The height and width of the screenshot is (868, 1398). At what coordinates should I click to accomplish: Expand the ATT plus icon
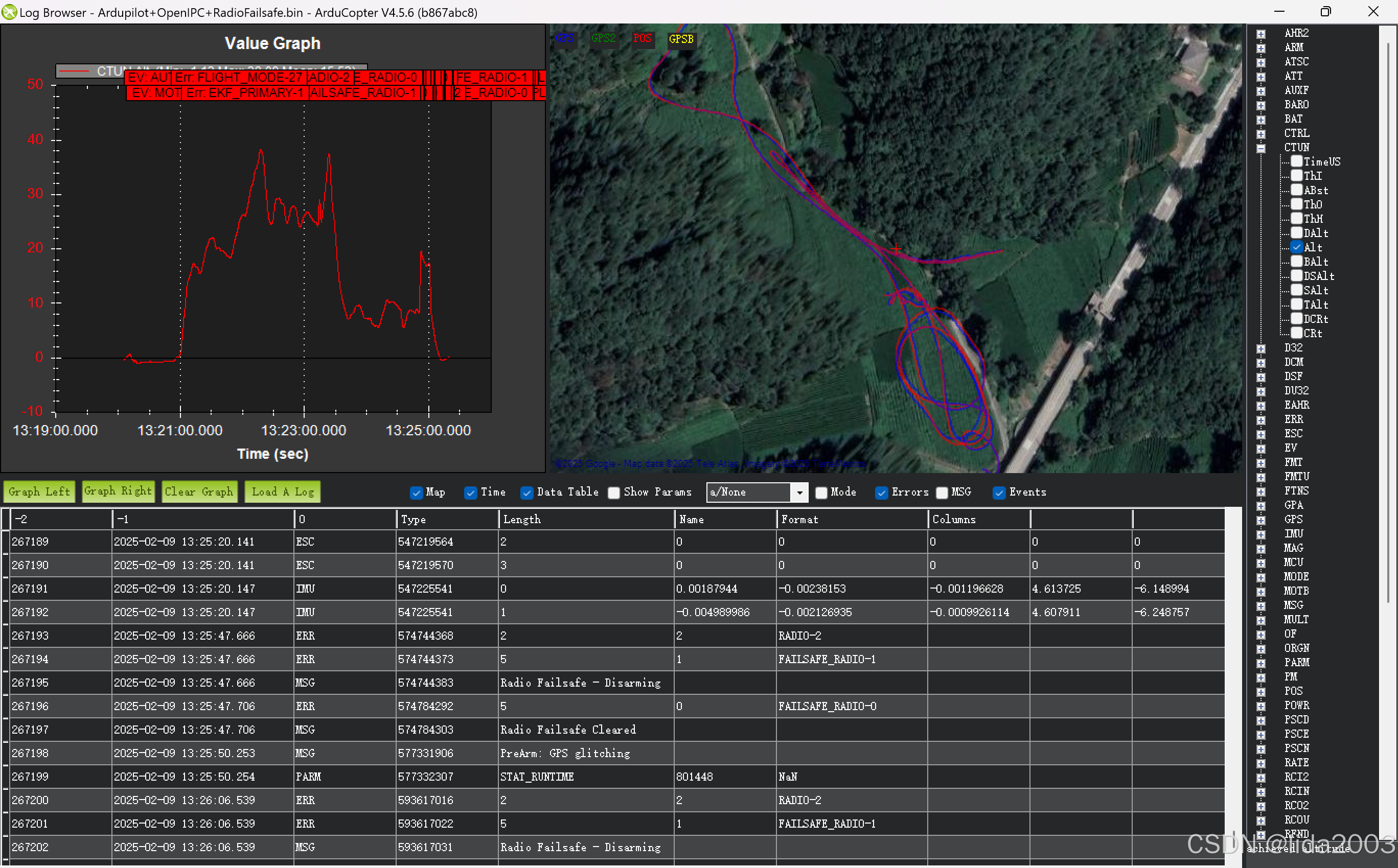pyautogui.click(x=1261, y=77)
